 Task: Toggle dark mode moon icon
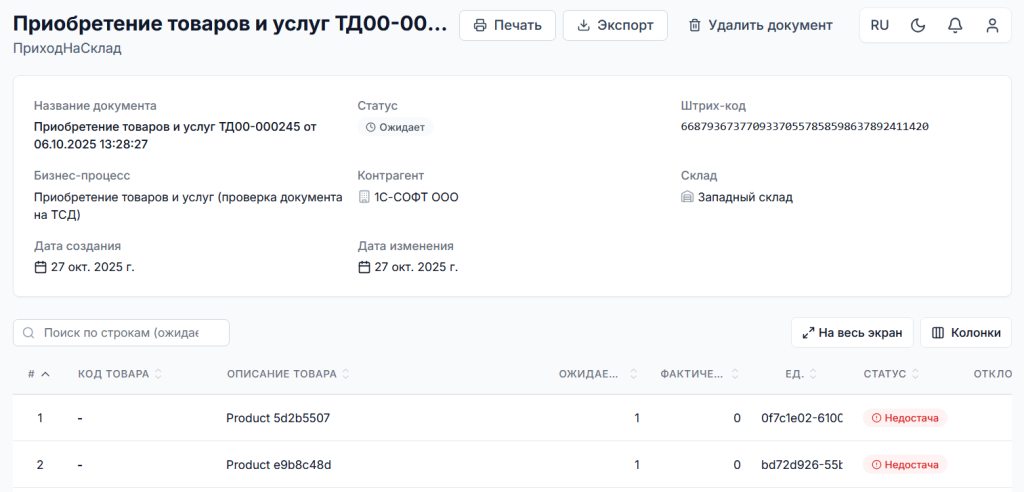click(918, 25)
